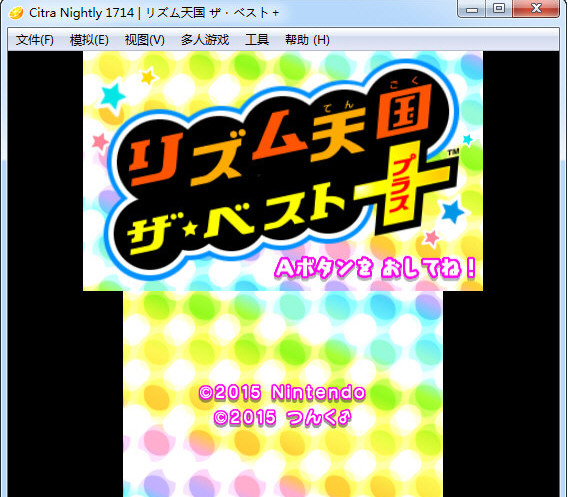The width and height of the screenshot is (568, 497).
Task: Open the 模拟(E) menu
Action: [x=89, y=40]
